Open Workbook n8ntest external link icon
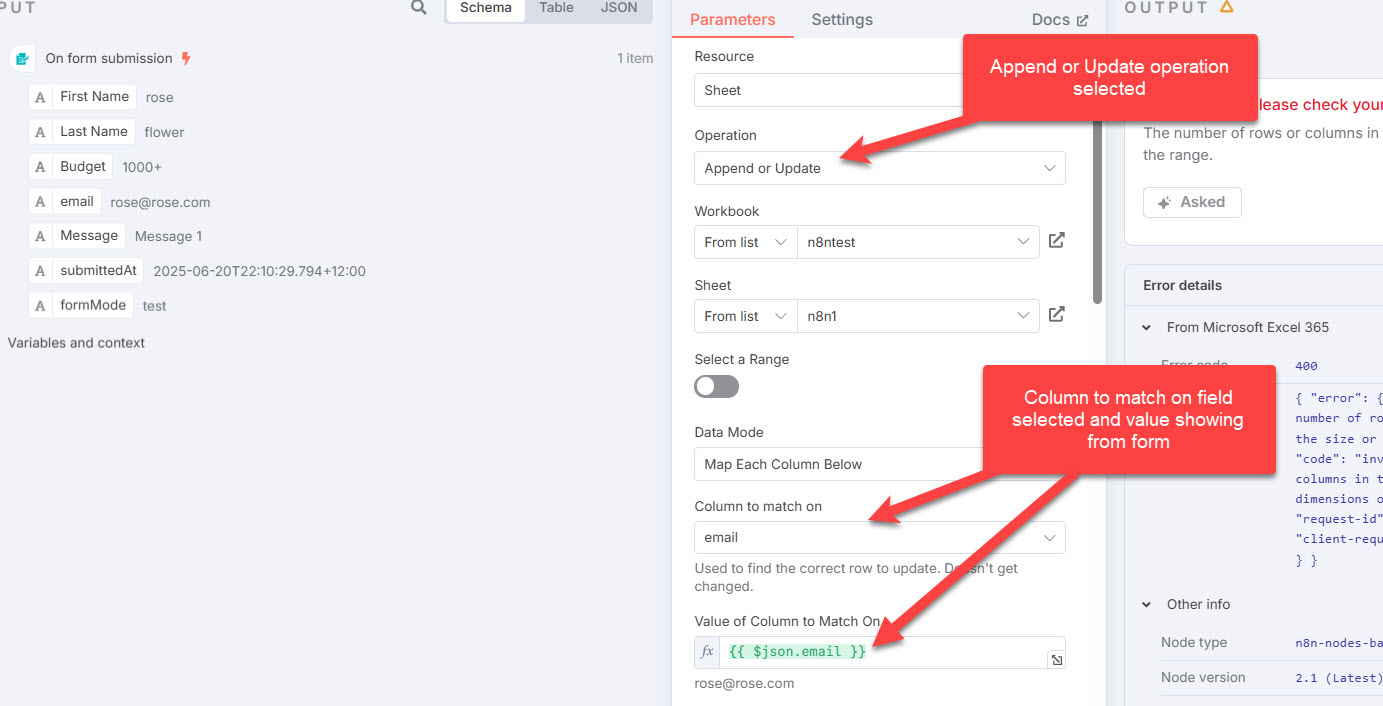 click(1057, 241)
